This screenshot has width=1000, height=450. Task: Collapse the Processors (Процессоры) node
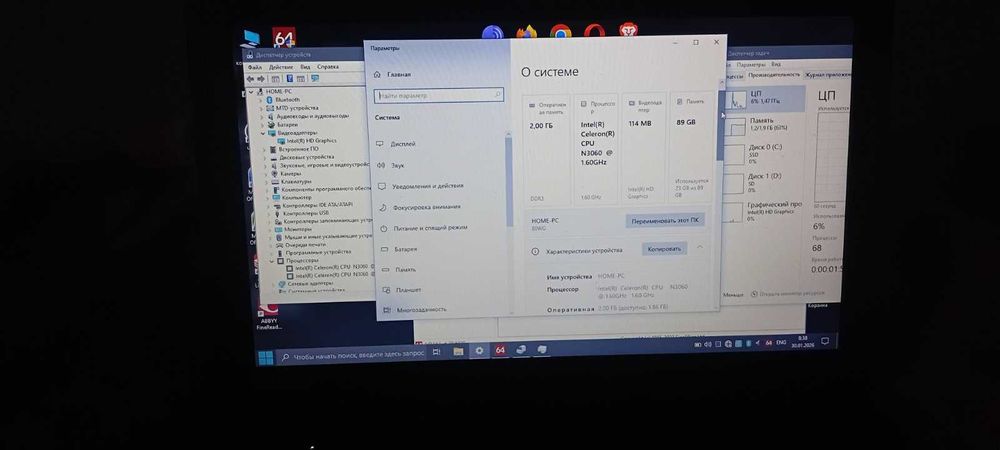271,261
